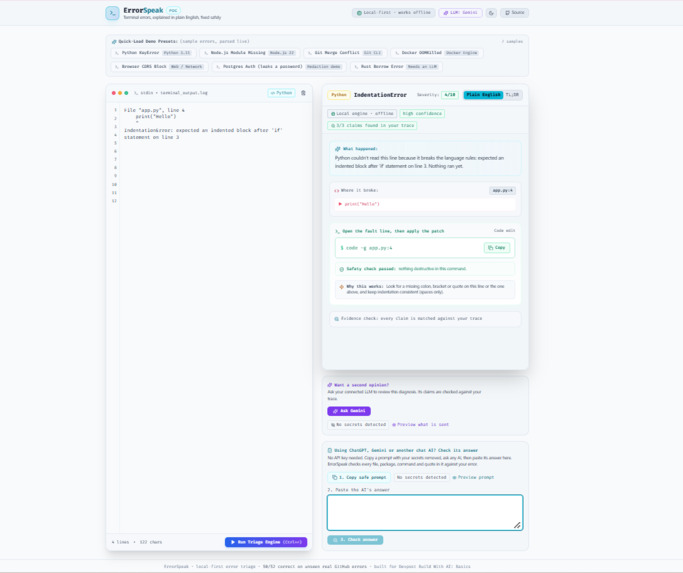Click the IndentationError heading

coord(380,95)
